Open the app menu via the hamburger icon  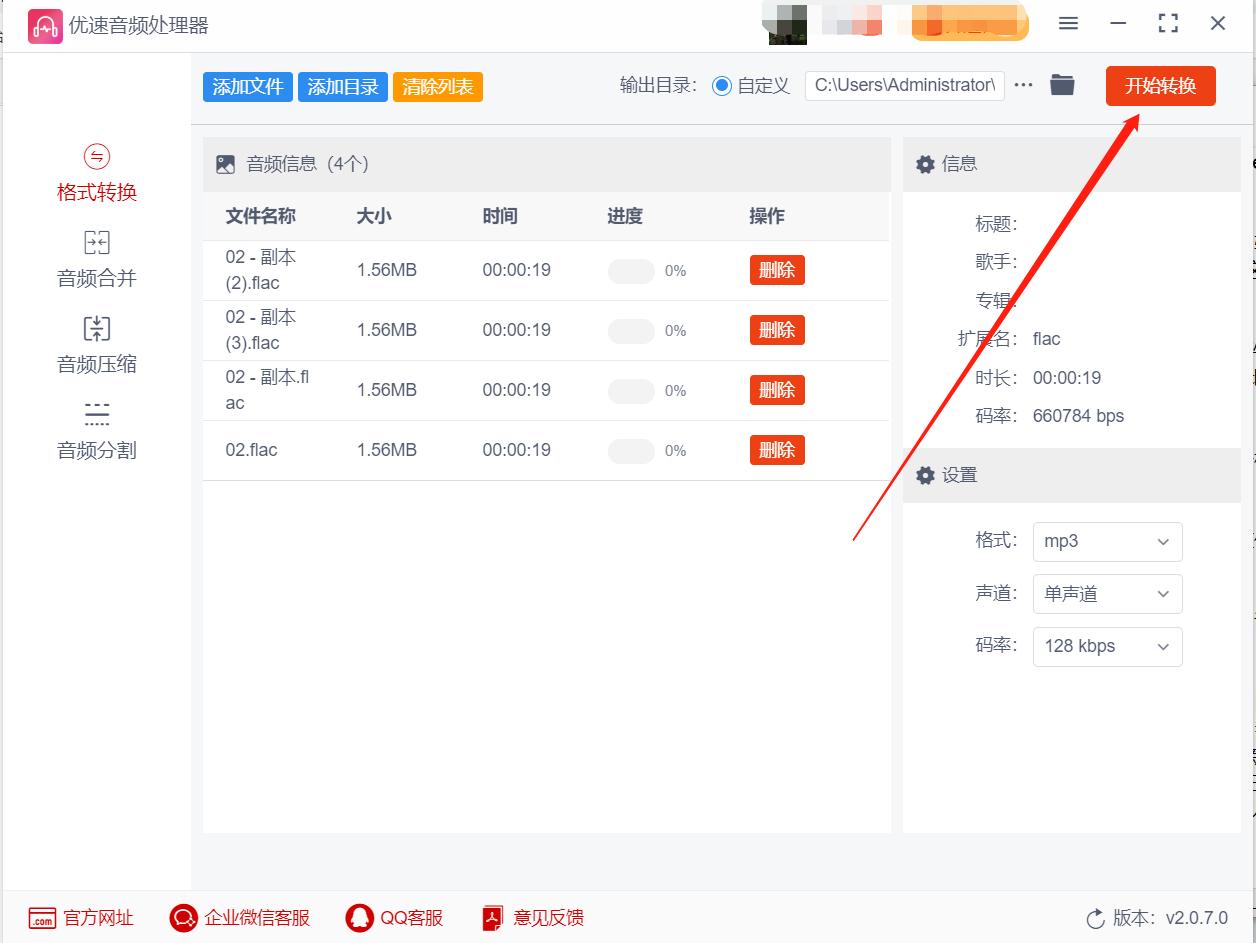tap(1068, 23)
